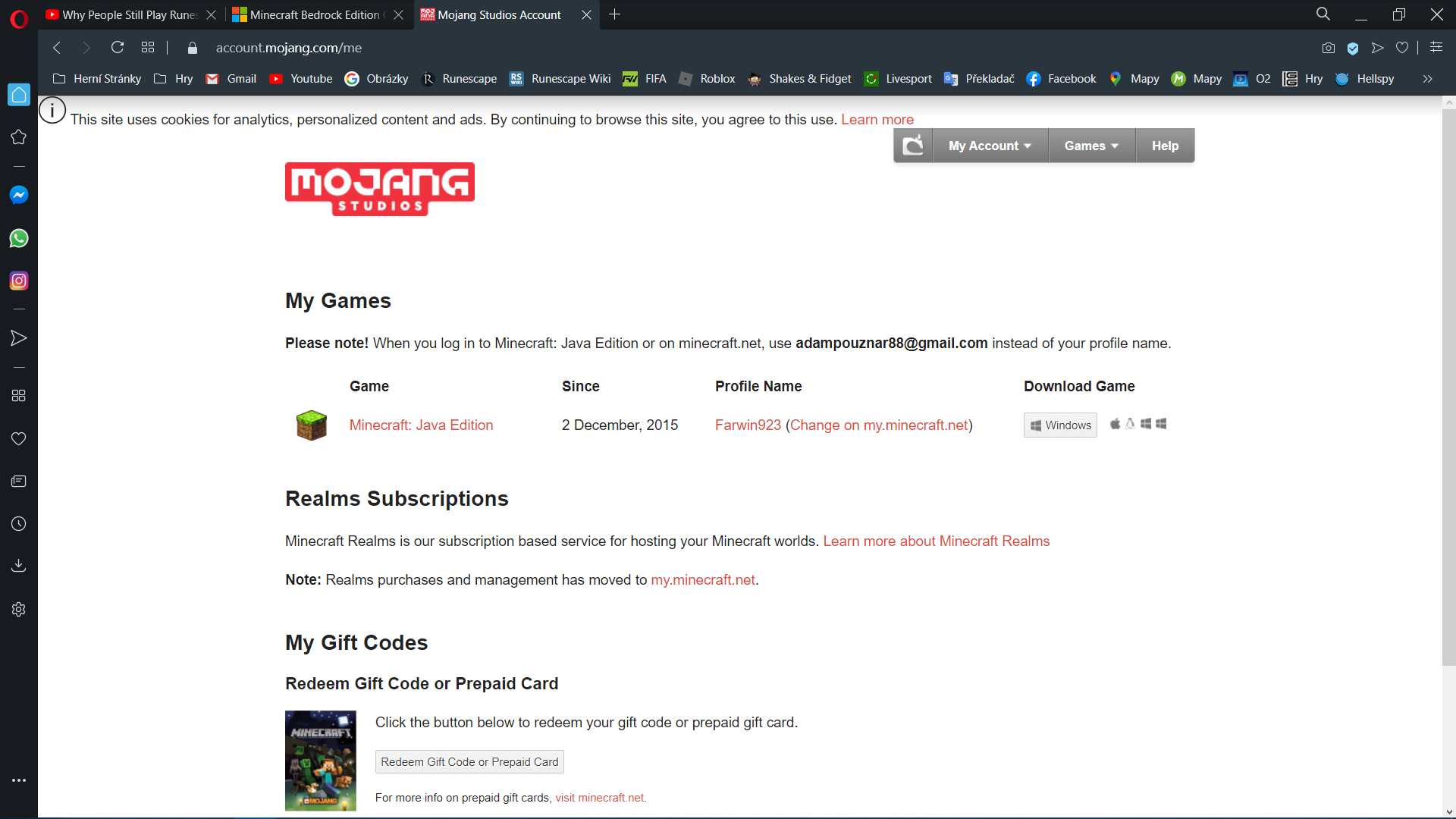The width and height of the screenshot is (1456, 819).
Task: Open a new tab with plus button
Action: point(615,14)
